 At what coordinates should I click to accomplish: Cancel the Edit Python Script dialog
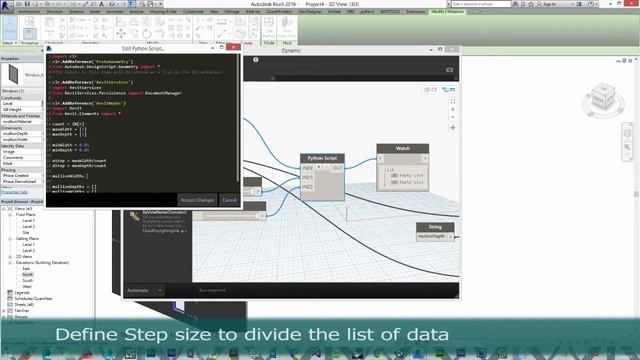(x=229, y=200)
